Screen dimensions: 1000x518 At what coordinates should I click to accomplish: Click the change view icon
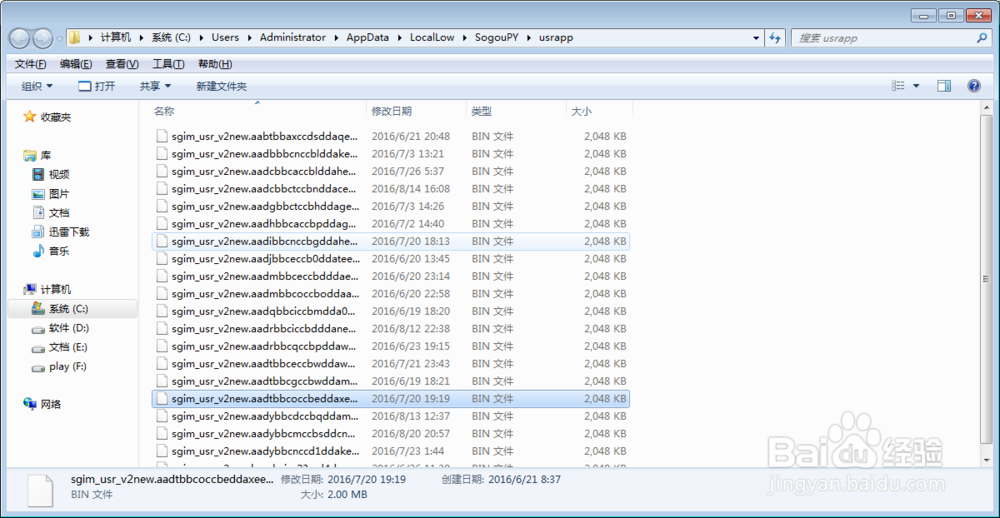point(898,86)
